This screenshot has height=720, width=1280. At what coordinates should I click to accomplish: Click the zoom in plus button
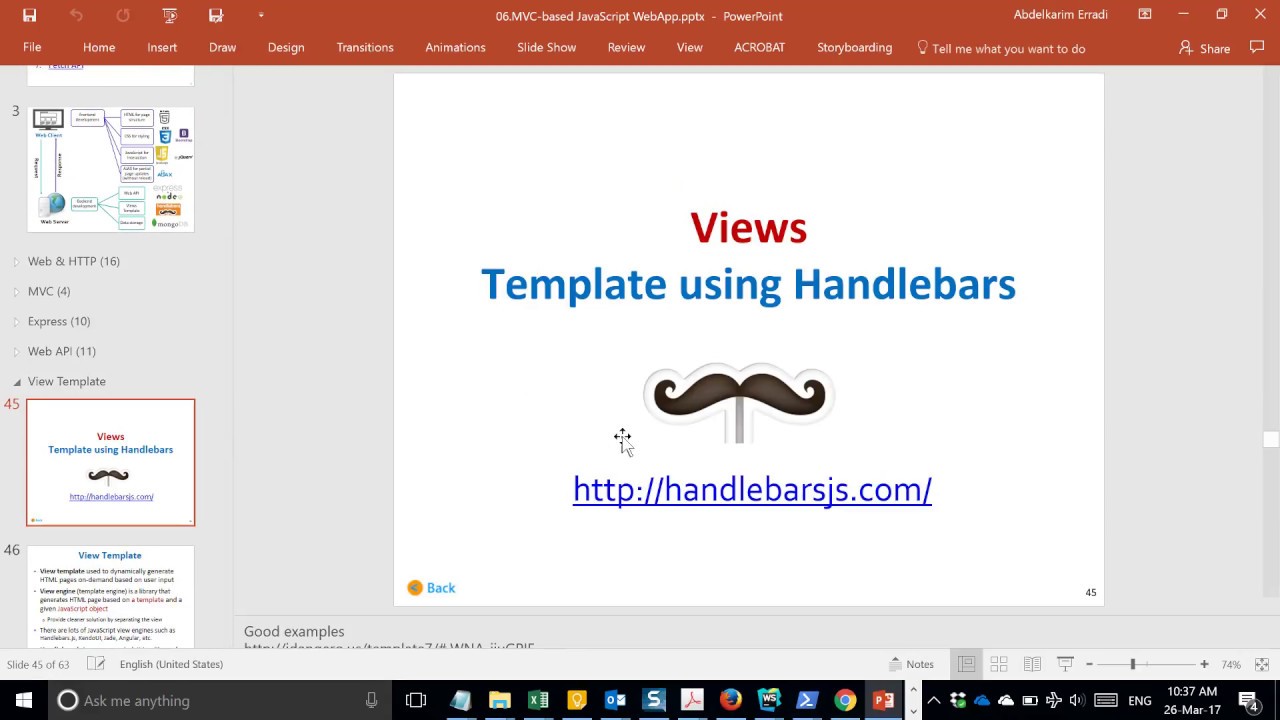(1204, 664)
